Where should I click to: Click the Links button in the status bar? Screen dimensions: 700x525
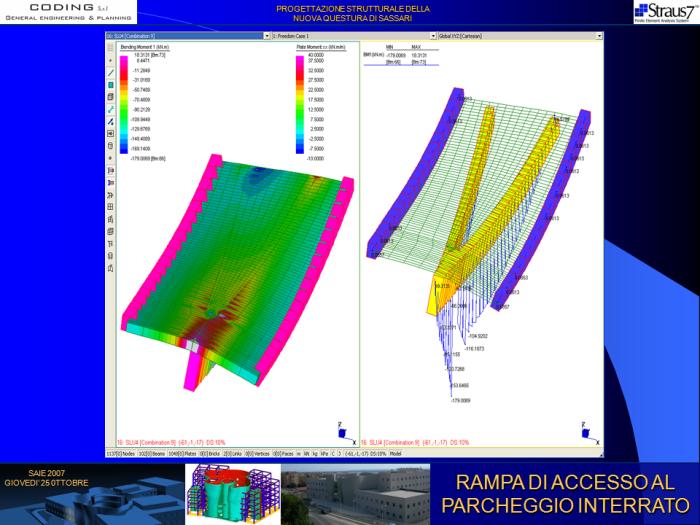pyautogui.click(x=234, y=453)
